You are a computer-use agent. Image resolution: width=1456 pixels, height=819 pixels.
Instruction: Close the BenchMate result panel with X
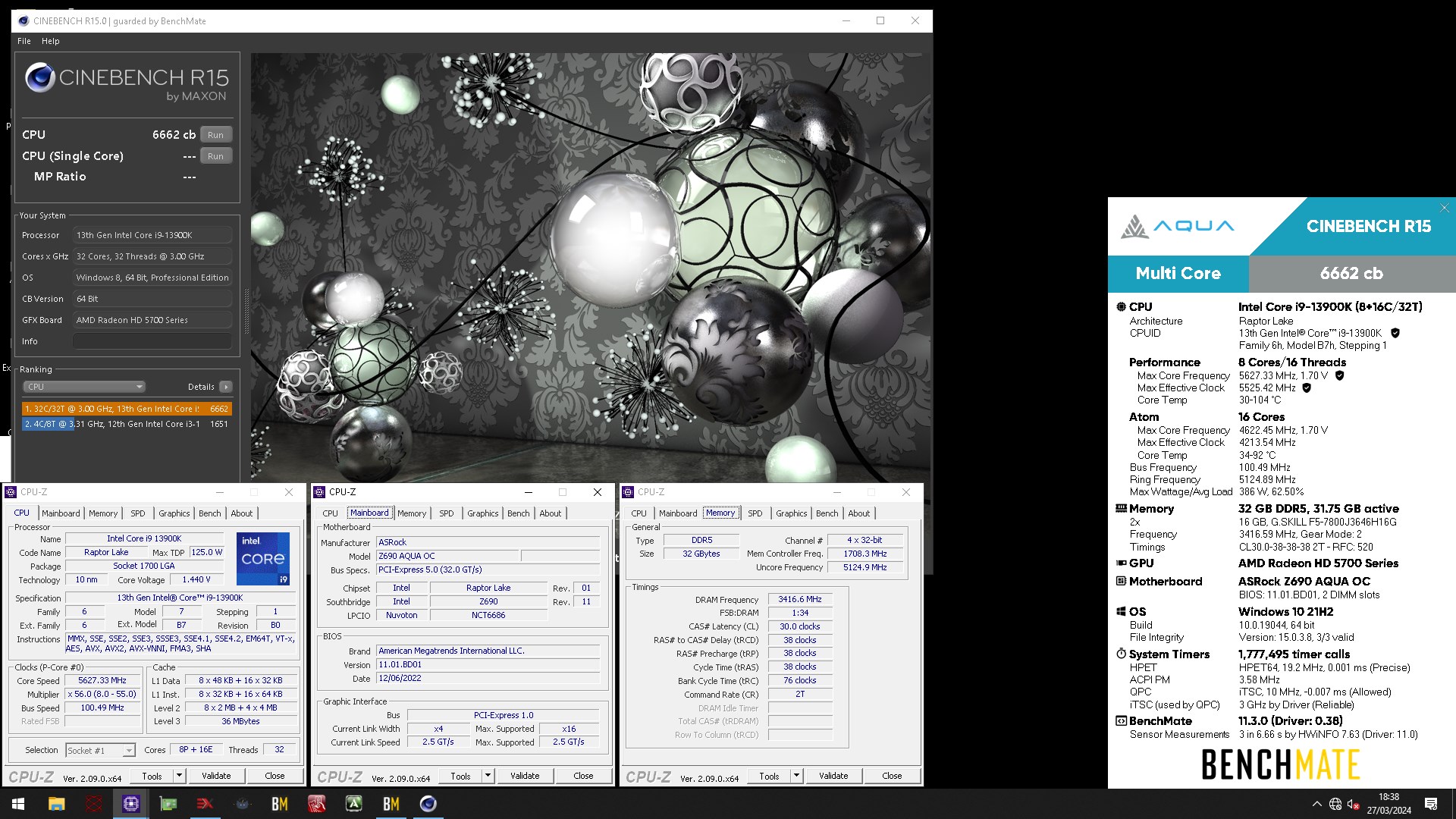(x=1445, y=208)
